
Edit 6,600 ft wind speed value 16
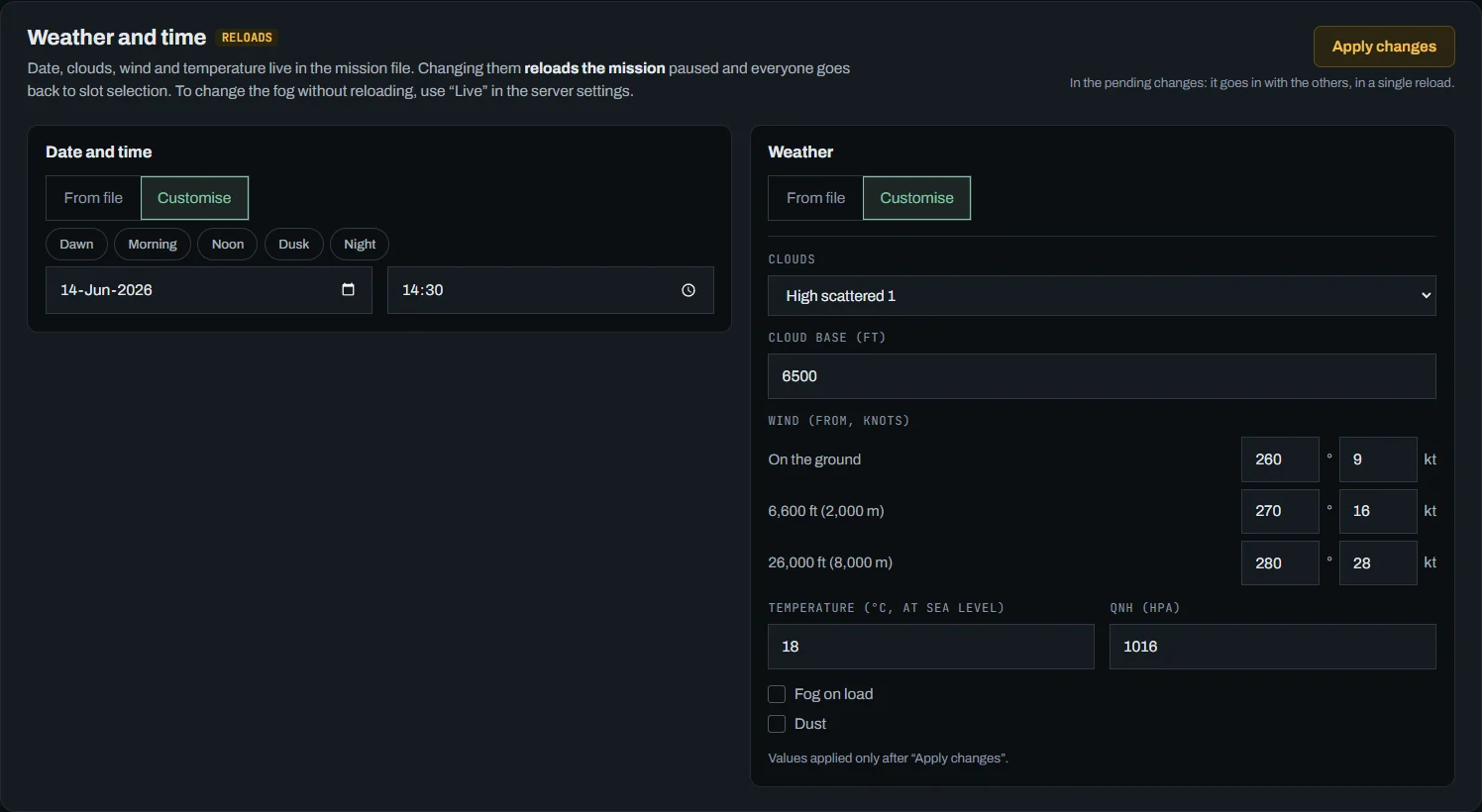[1378, 511]
